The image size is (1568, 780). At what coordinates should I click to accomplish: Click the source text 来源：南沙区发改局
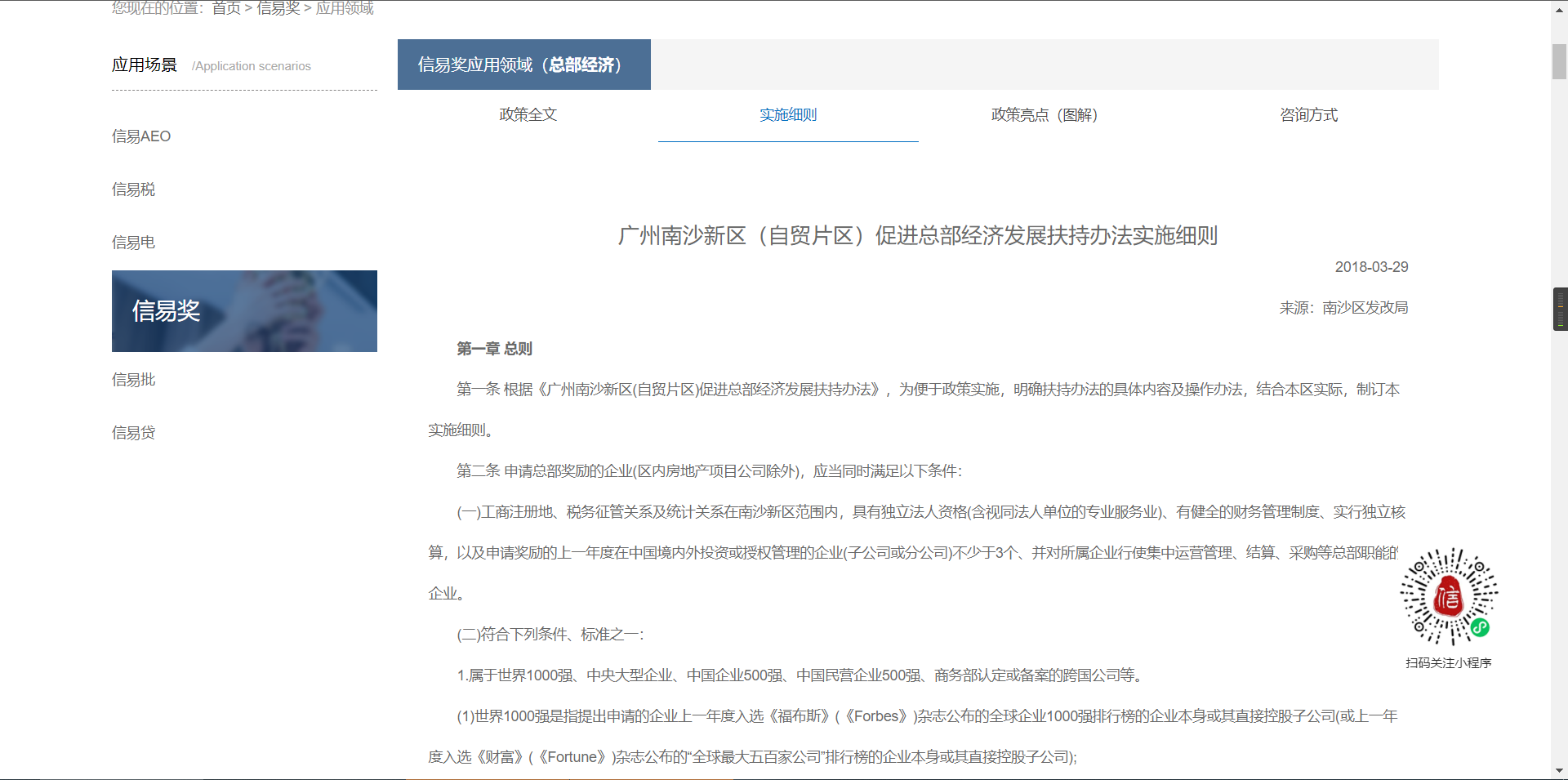(x=1343, y=308)
